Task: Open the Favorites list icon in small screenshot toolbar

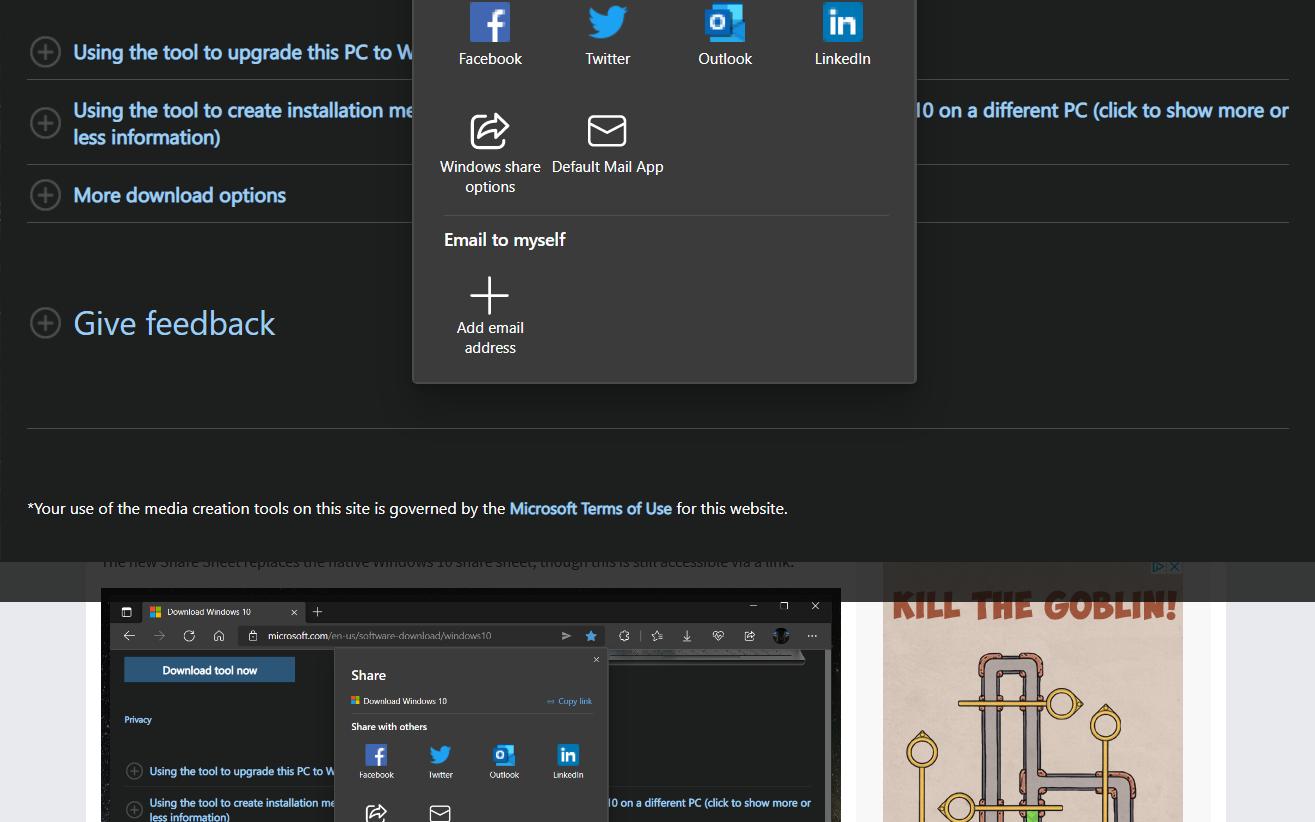Action: tap(657, 635)
